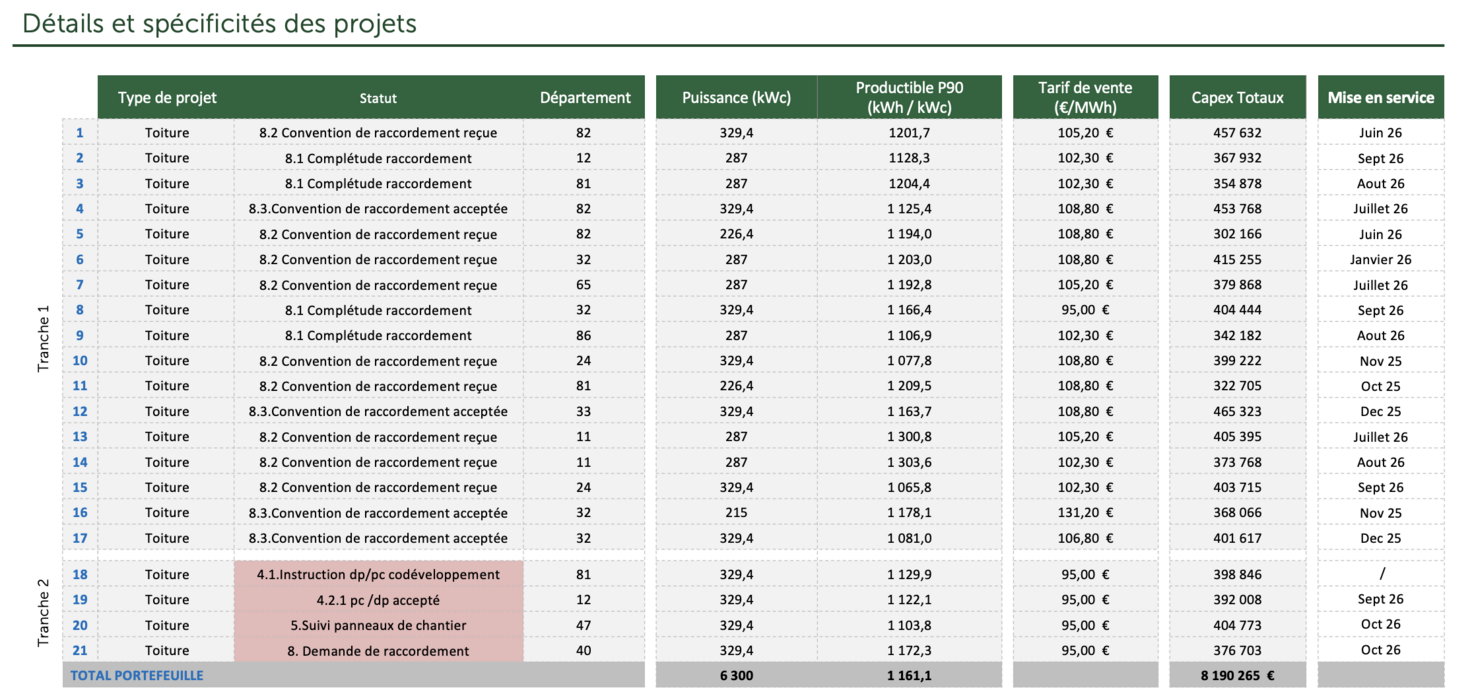
Task: Click productible value '1 209,5'
Action: click(x=909, y=386)
